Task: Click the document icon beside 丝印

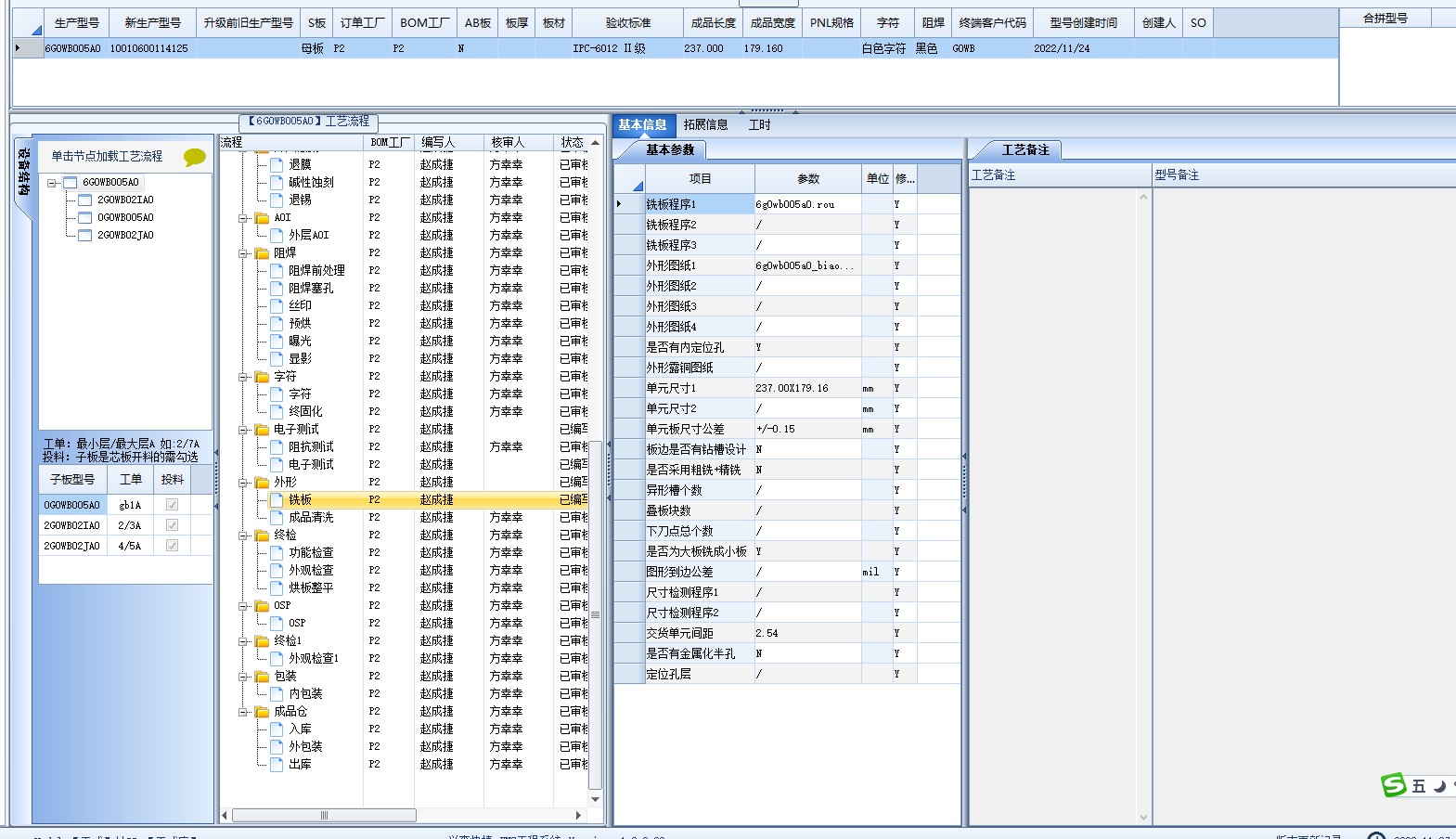Action: (x=277, y=305)
